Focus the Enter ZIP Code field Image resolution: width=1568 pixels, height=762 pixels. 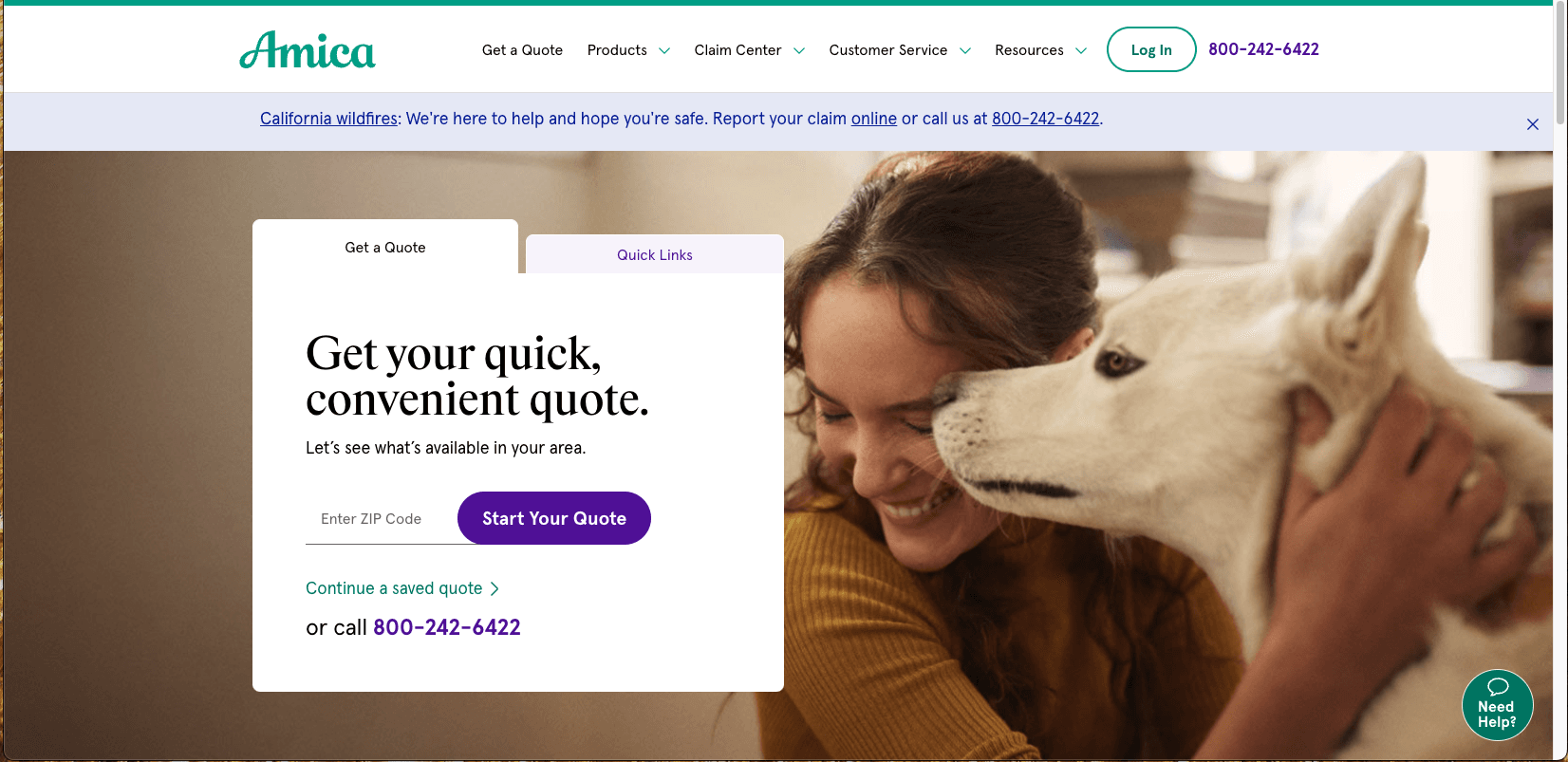pos(382,519)
